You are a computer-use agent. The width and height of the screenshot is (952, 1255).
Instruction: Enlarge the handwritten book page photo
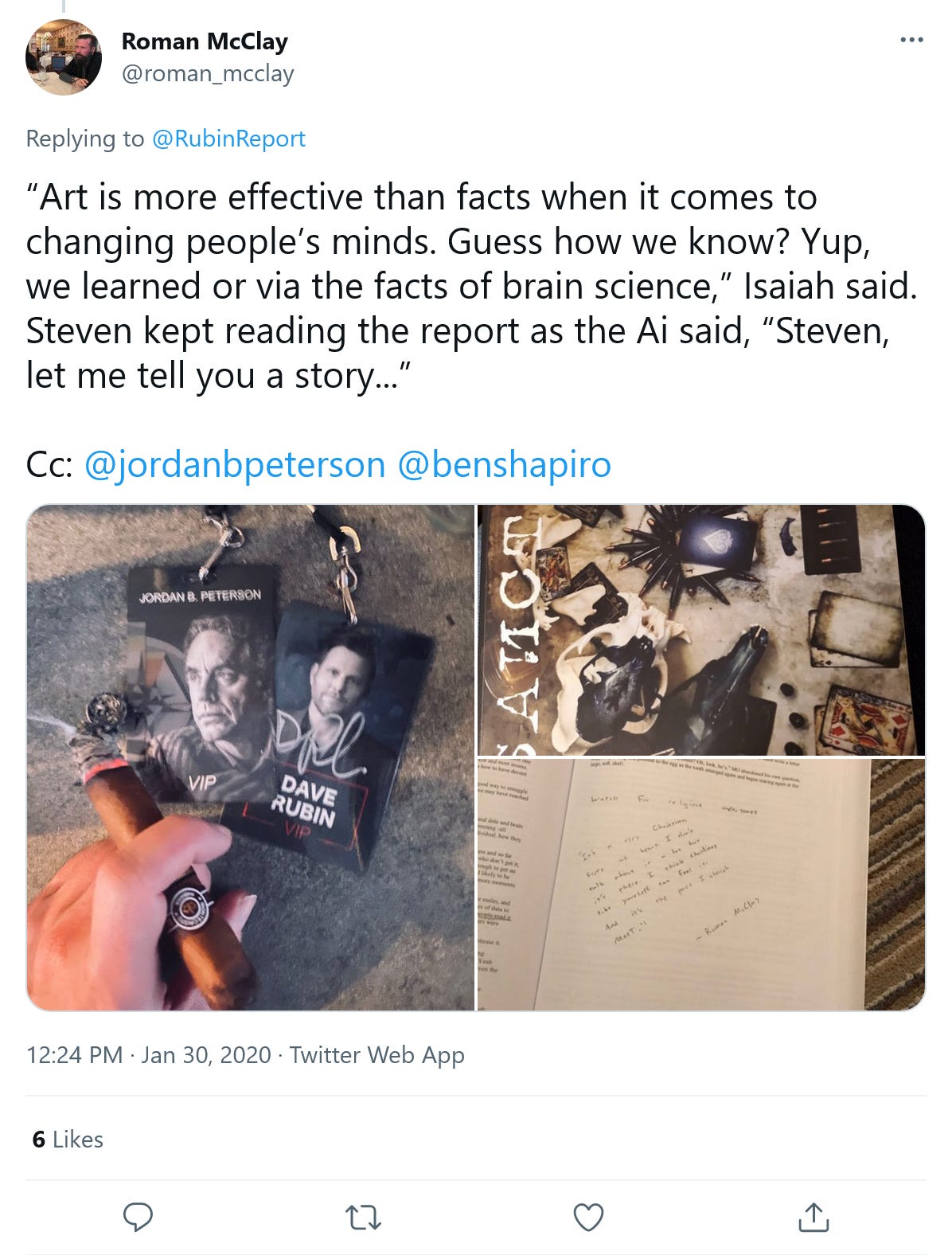tap(701, 885)
